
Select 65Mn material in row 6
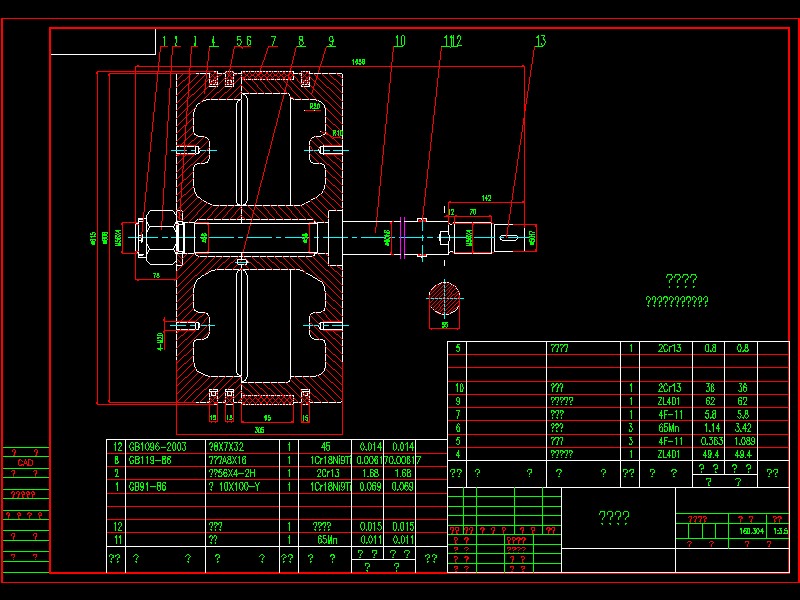click(x=669, y=428)
